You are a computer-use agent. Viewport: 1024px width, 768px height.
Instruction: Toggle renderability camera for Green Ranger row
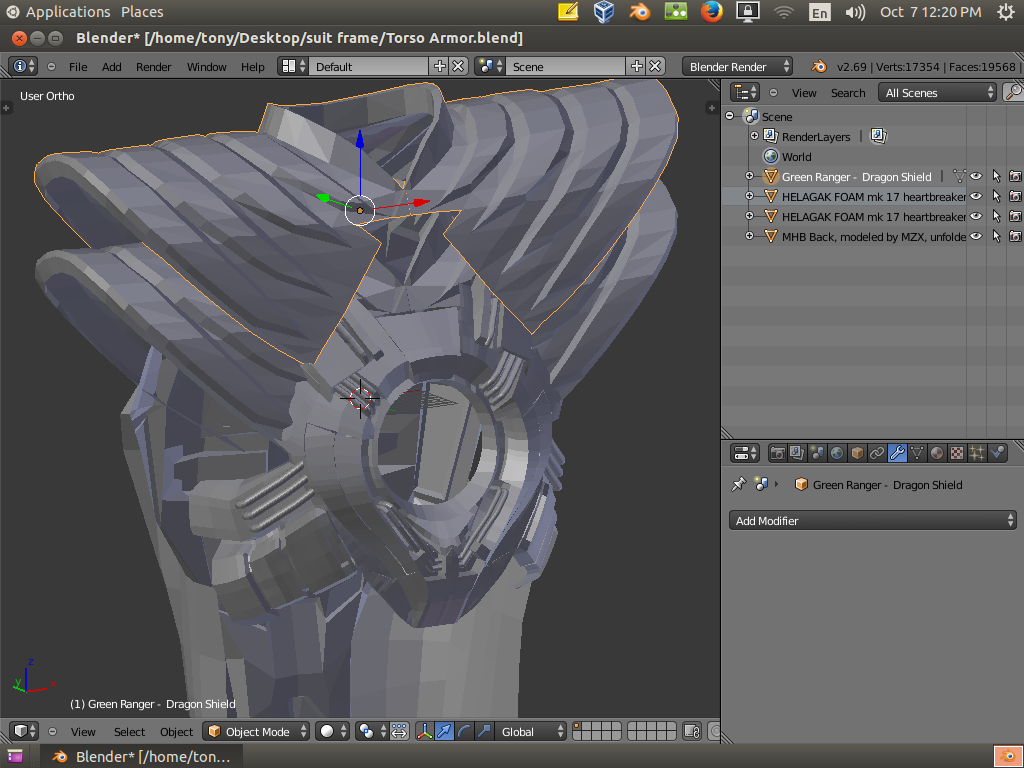[1015, 176]
